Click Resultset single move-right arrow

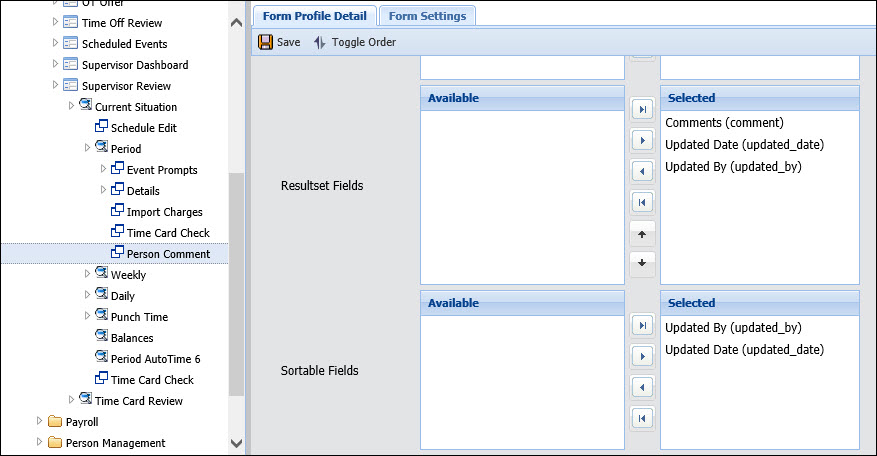(x=643, y=140)
